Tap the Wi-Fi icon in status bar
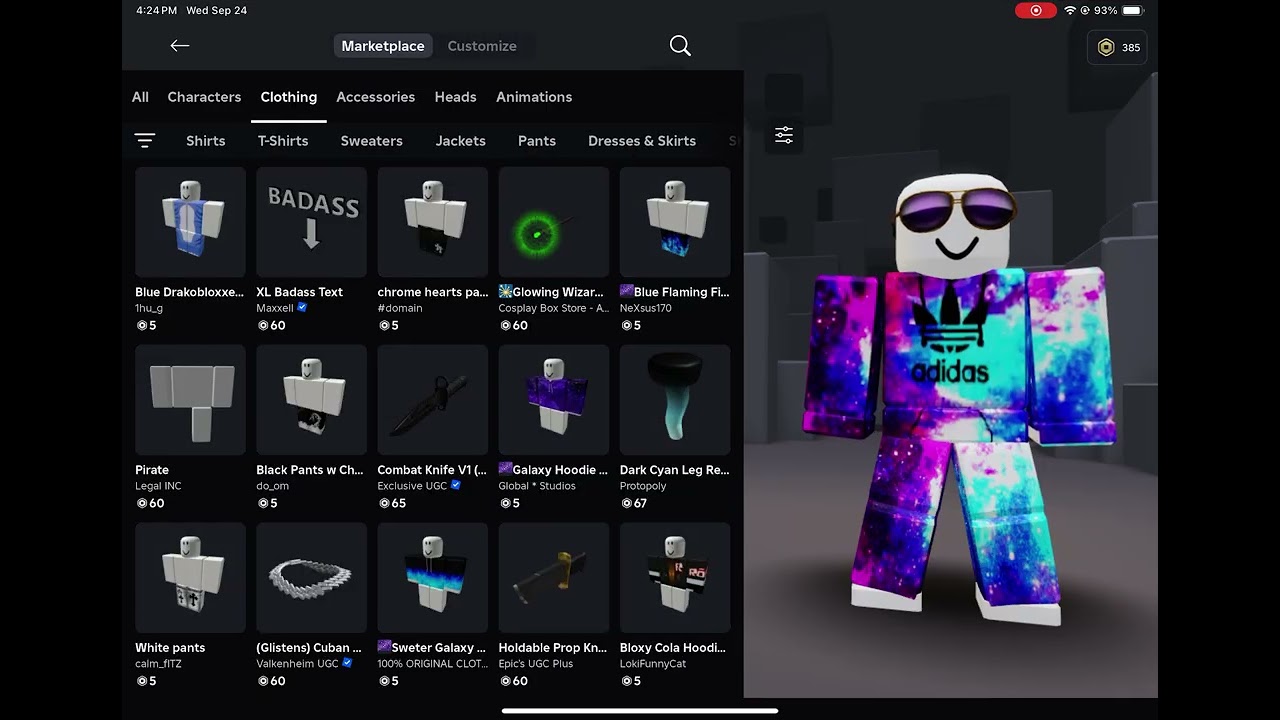This screenshot has height=720, width=1280. pyautogui.click(x=1070, y=10)
